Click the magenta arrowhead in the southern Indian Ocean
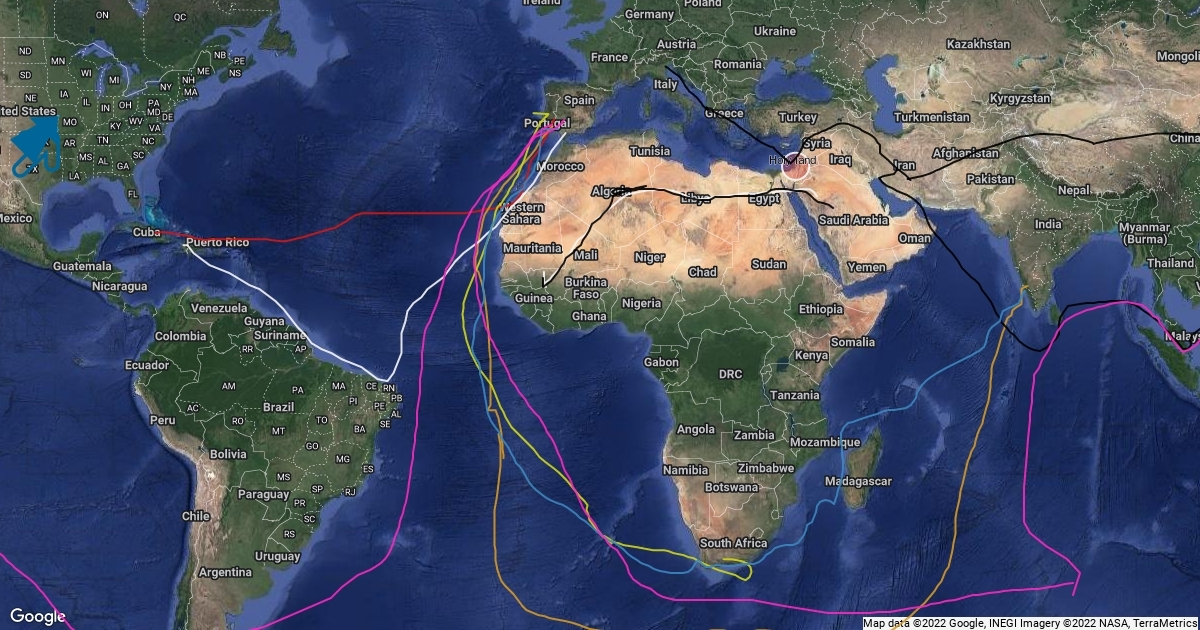The width and height of the screenshot is (1200, 630). click(1076, 580)
